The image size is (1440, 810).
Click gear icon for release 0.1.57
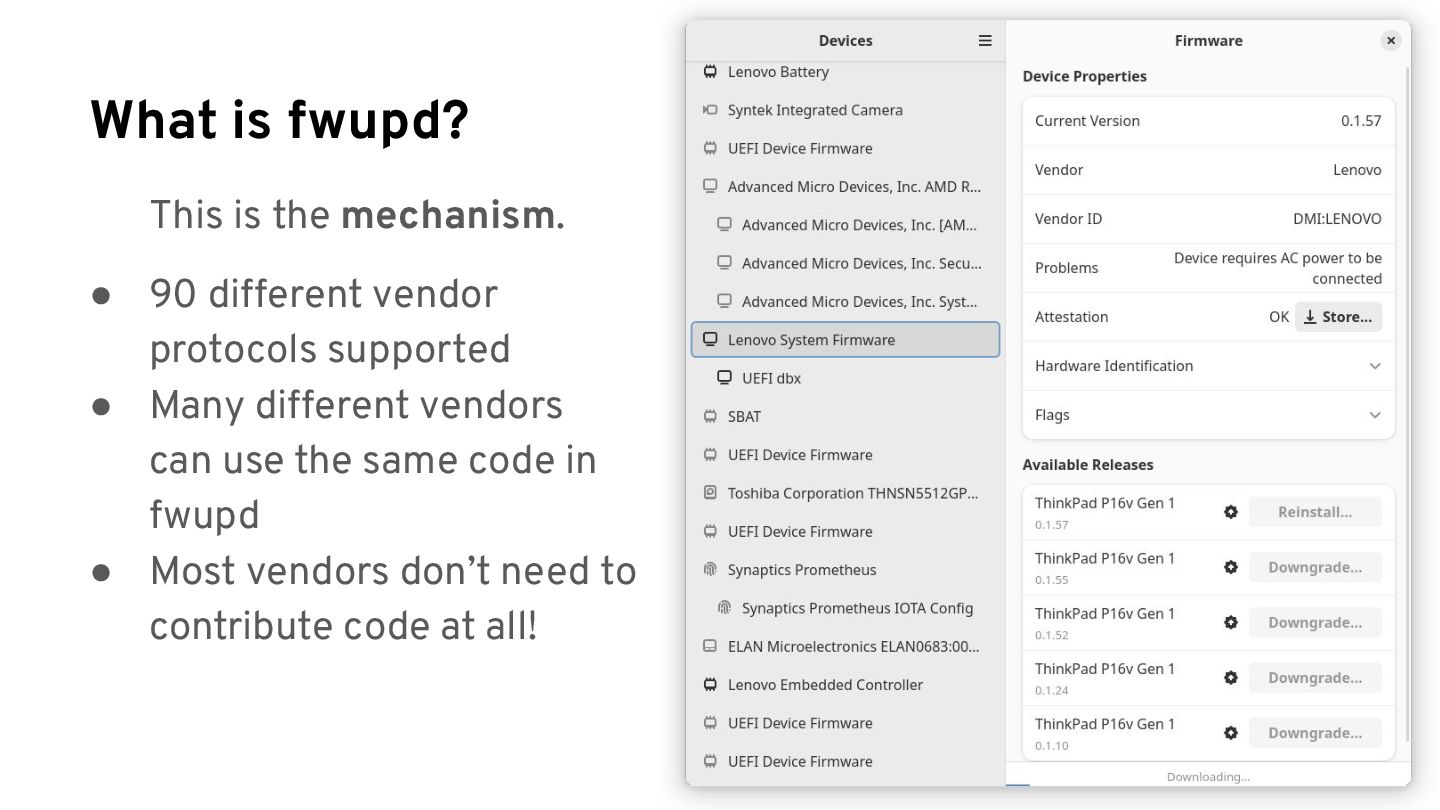pyautogui.click(x=1231, y=512)
